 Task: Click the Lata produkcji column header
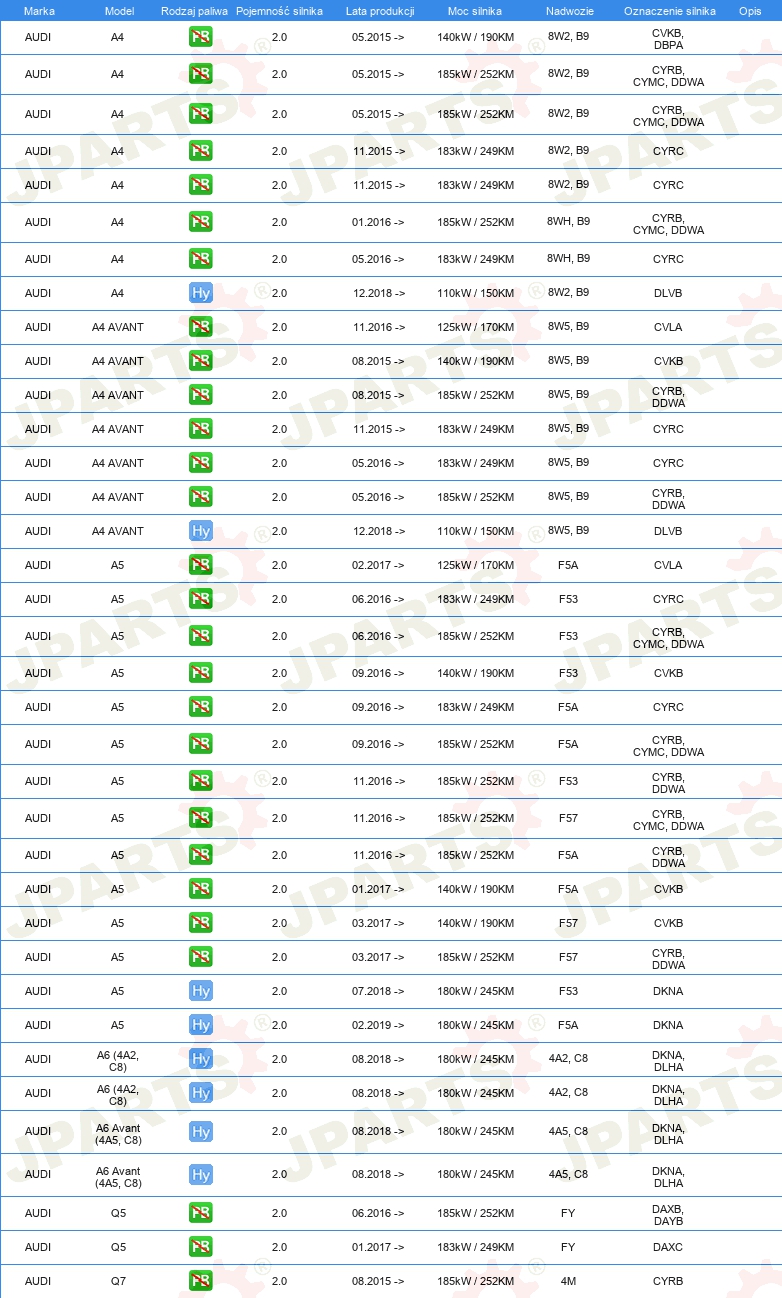click(x=378, y=11)
